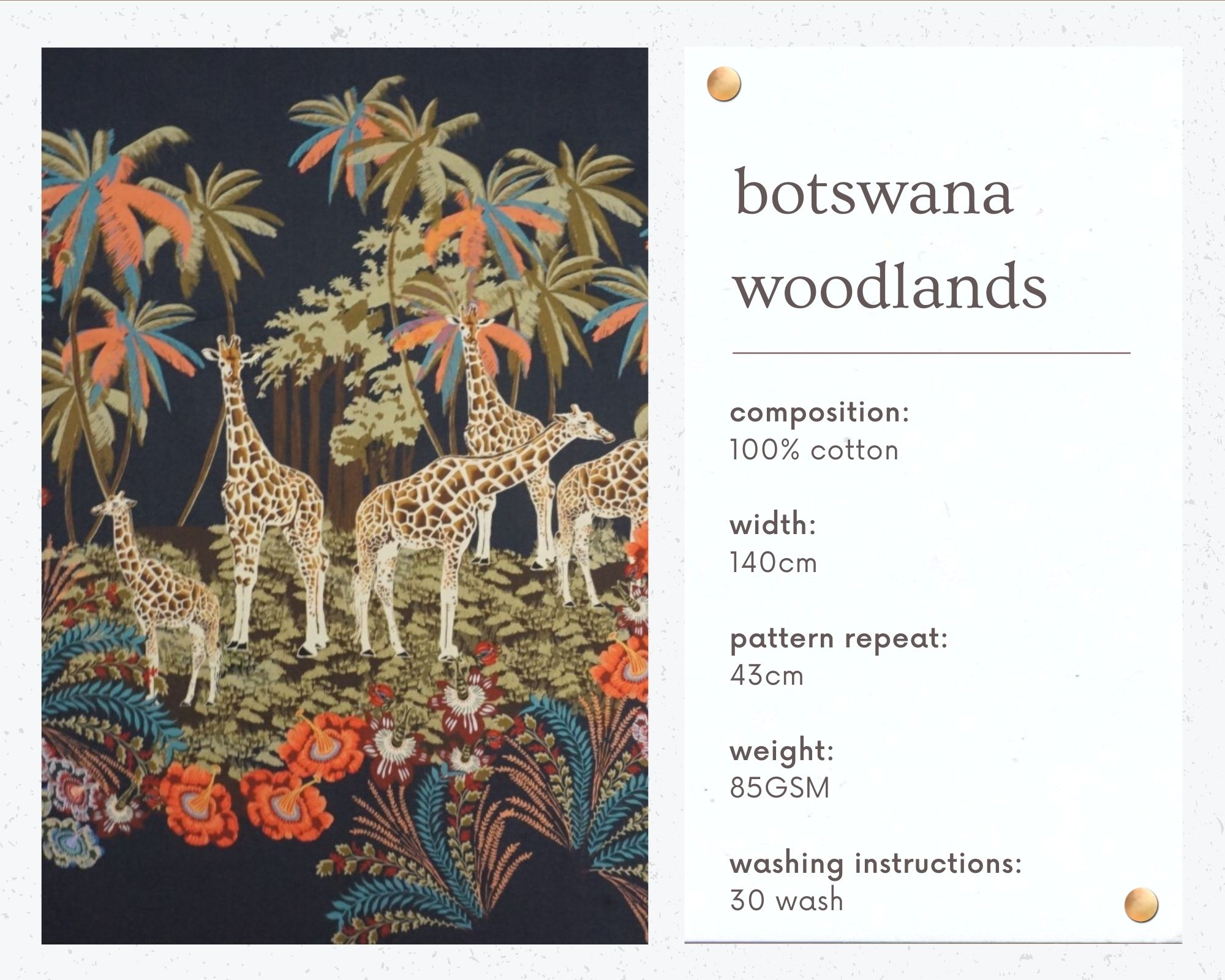This screenshot has width=1225, height=980.
Task: Click the gold pin beside washing instructions
Action: (x=1141, y=905)
